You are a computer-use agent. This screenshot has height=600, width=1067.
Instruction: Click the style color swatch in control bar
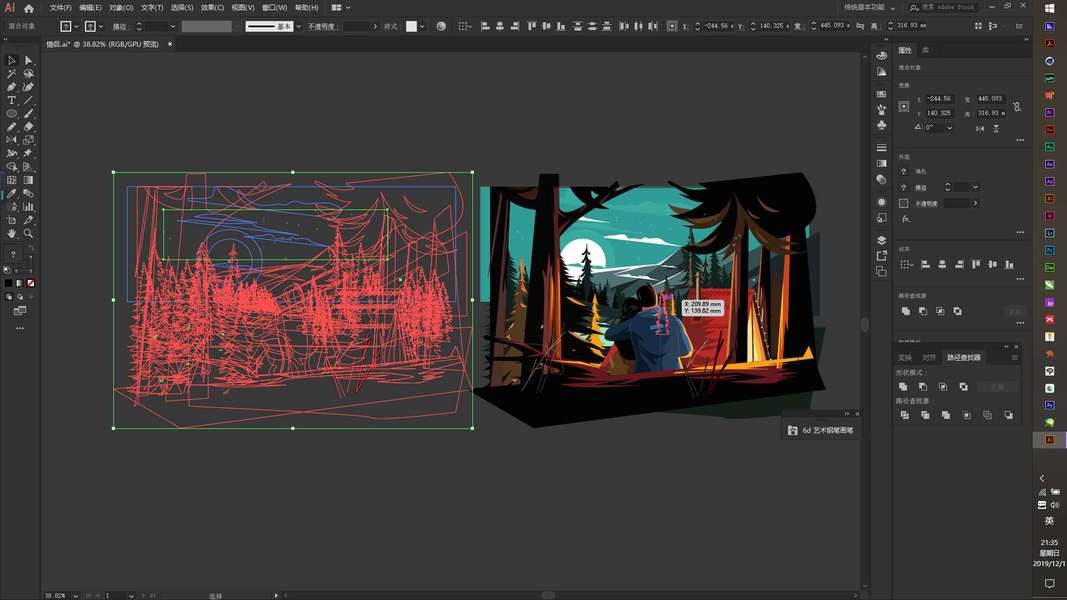point(412,26)
